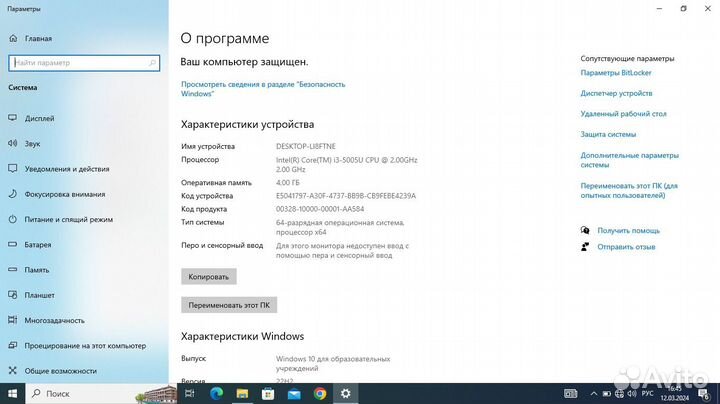Open File Explorer from the taskbar
This screenshot has height=404, width=720.
point(242,393)
